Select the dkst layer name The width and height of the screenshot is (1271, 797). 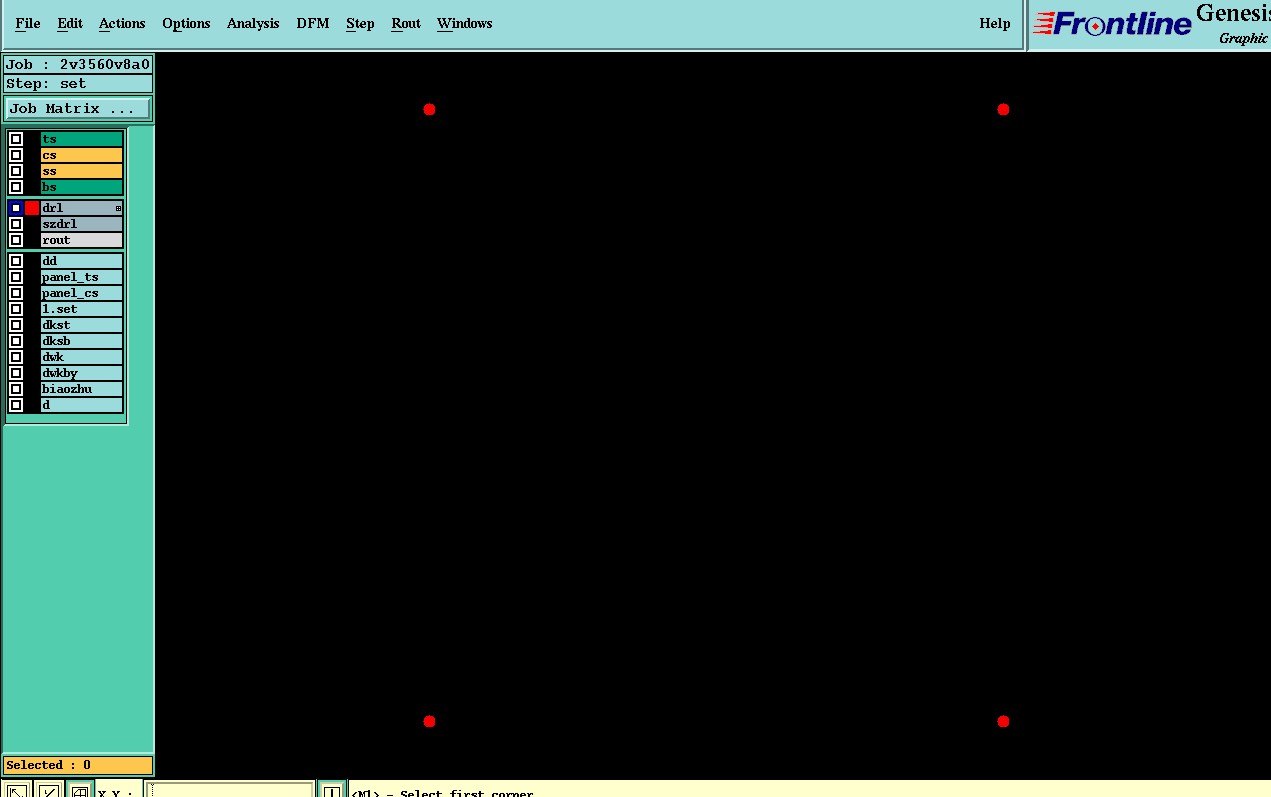pos(82,325)
